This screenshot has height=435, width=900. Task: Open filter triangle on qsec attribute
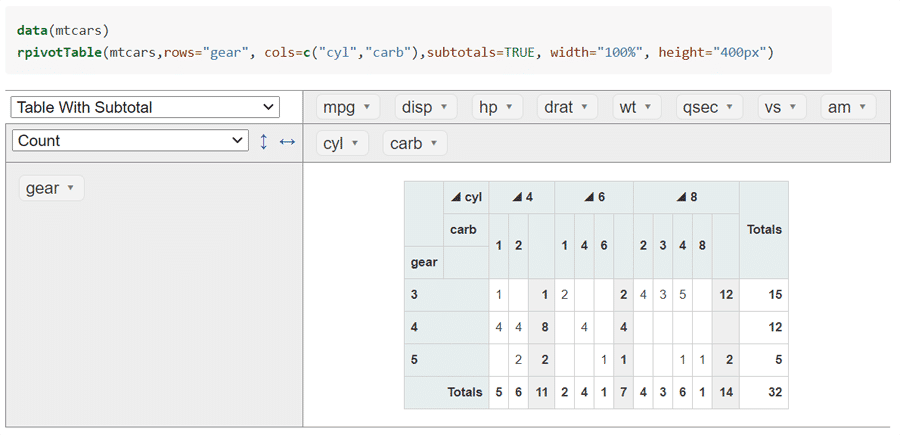pyautogui.click(x=730, y=107)
